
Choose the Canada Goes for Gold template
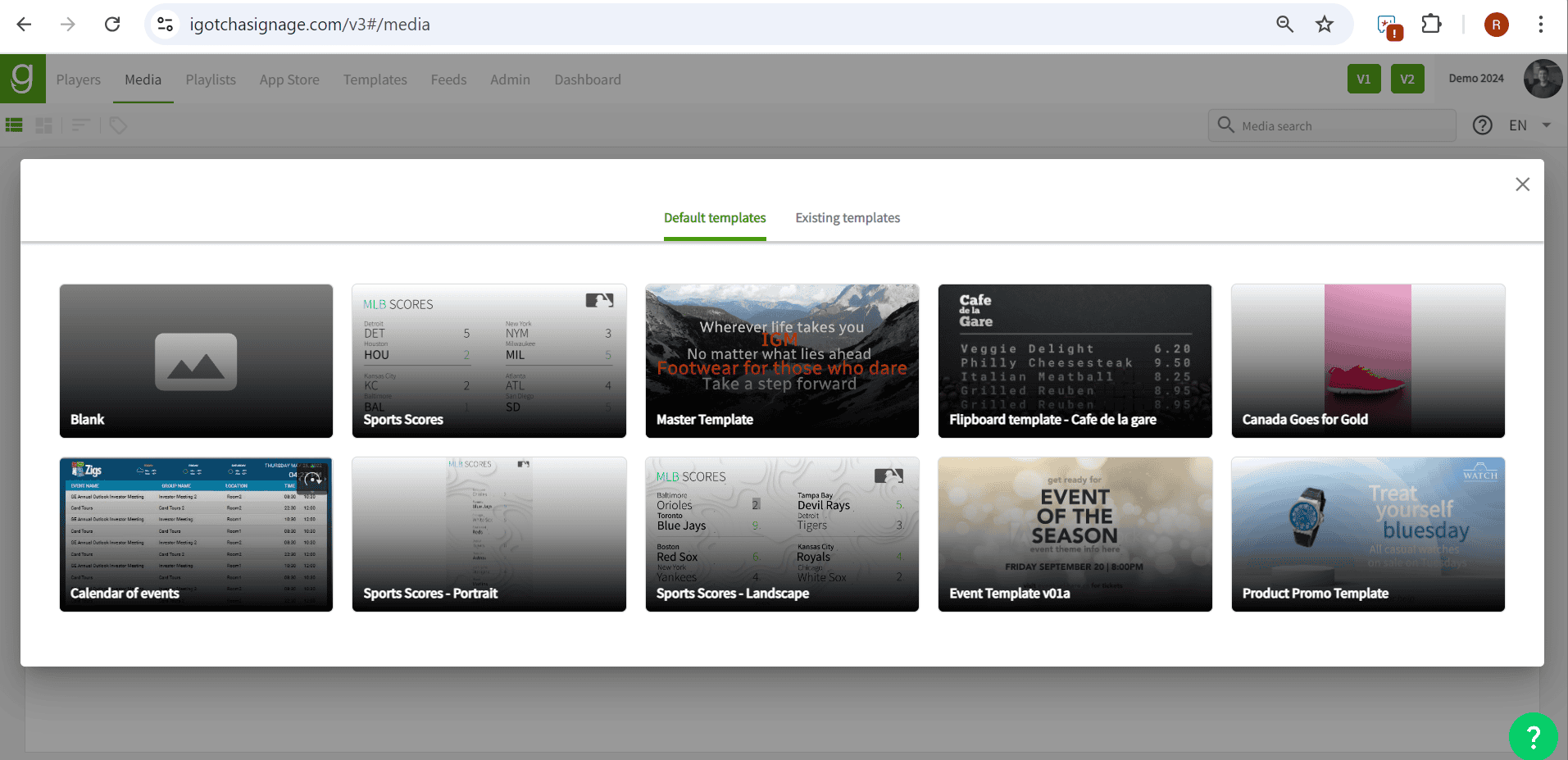[x=1367, y=361]
